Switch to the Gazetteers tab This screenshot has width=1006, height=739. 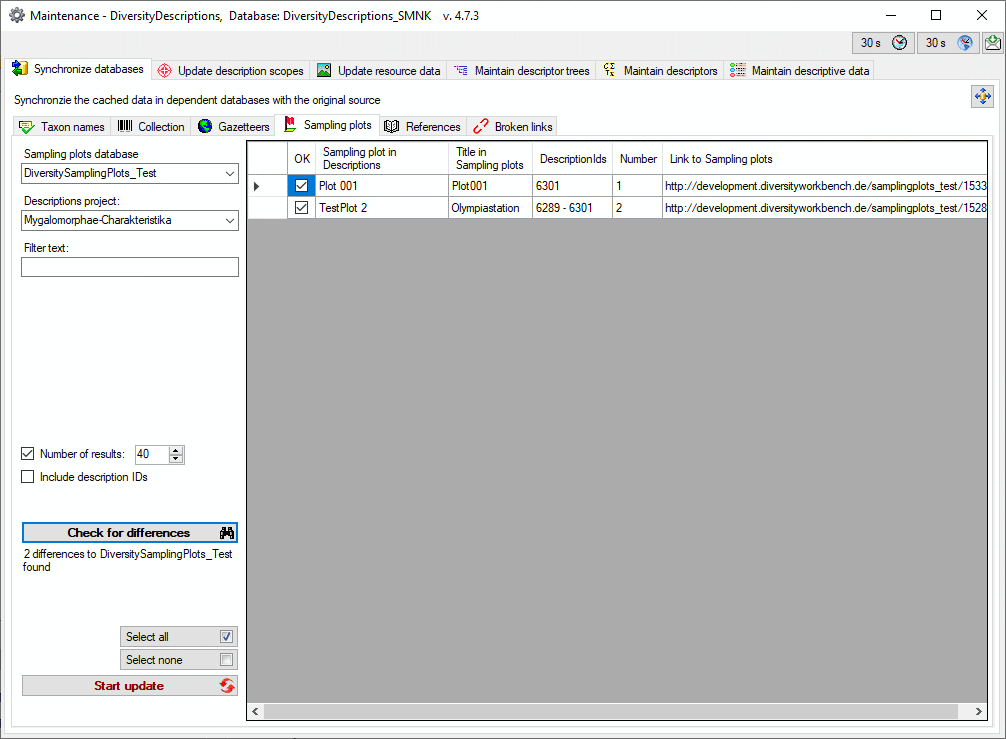(234, 127)
